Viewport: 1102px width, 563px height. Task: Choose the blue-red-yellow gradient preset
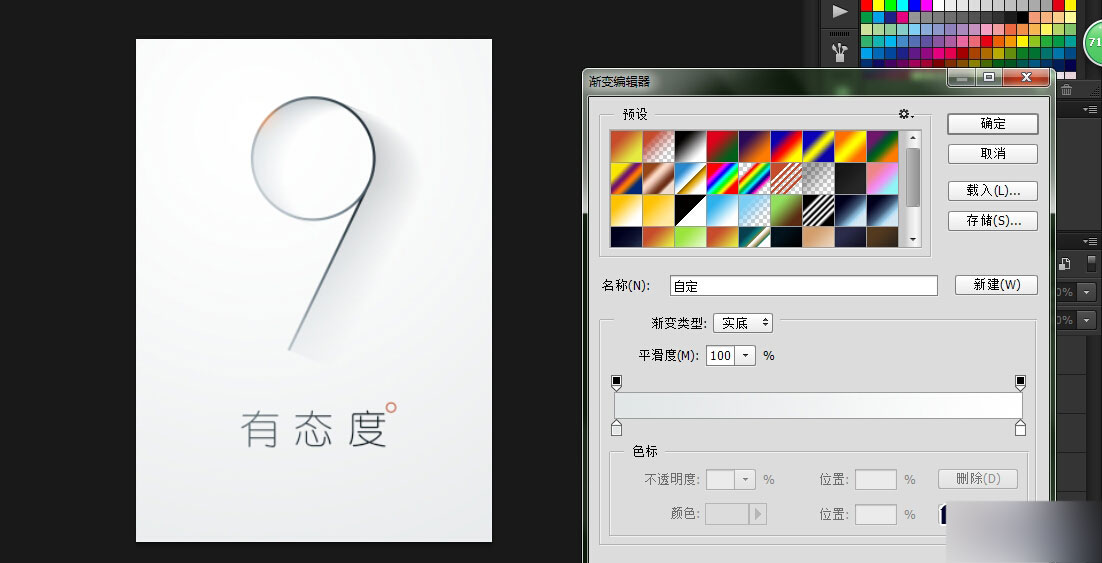coord(786,146)
